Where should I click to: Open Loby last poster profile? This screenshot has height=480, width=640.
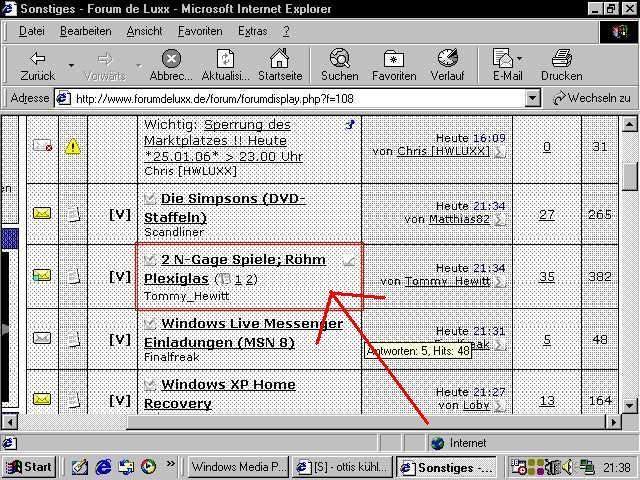[x=476, y=405]
